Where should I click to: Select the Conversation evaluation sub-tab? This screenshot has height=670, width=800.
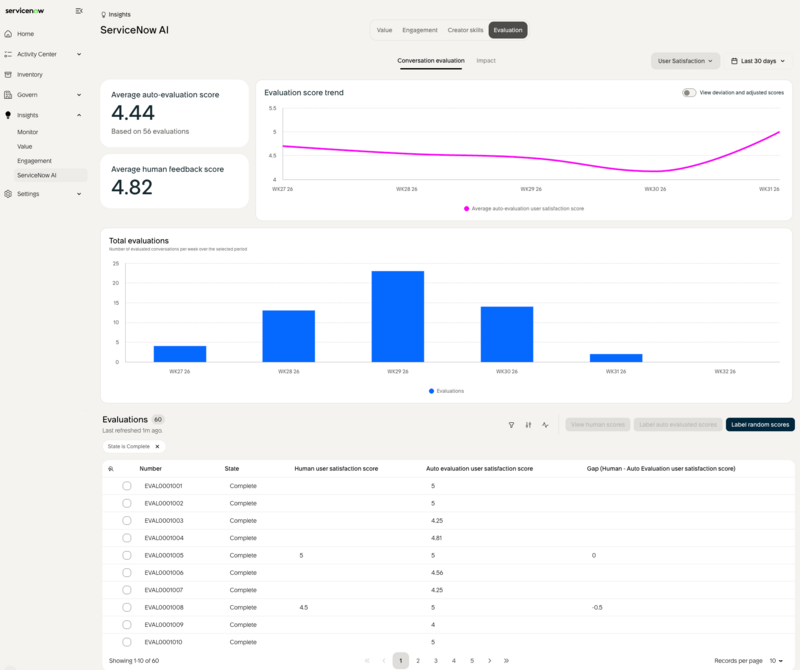[431, 61]
